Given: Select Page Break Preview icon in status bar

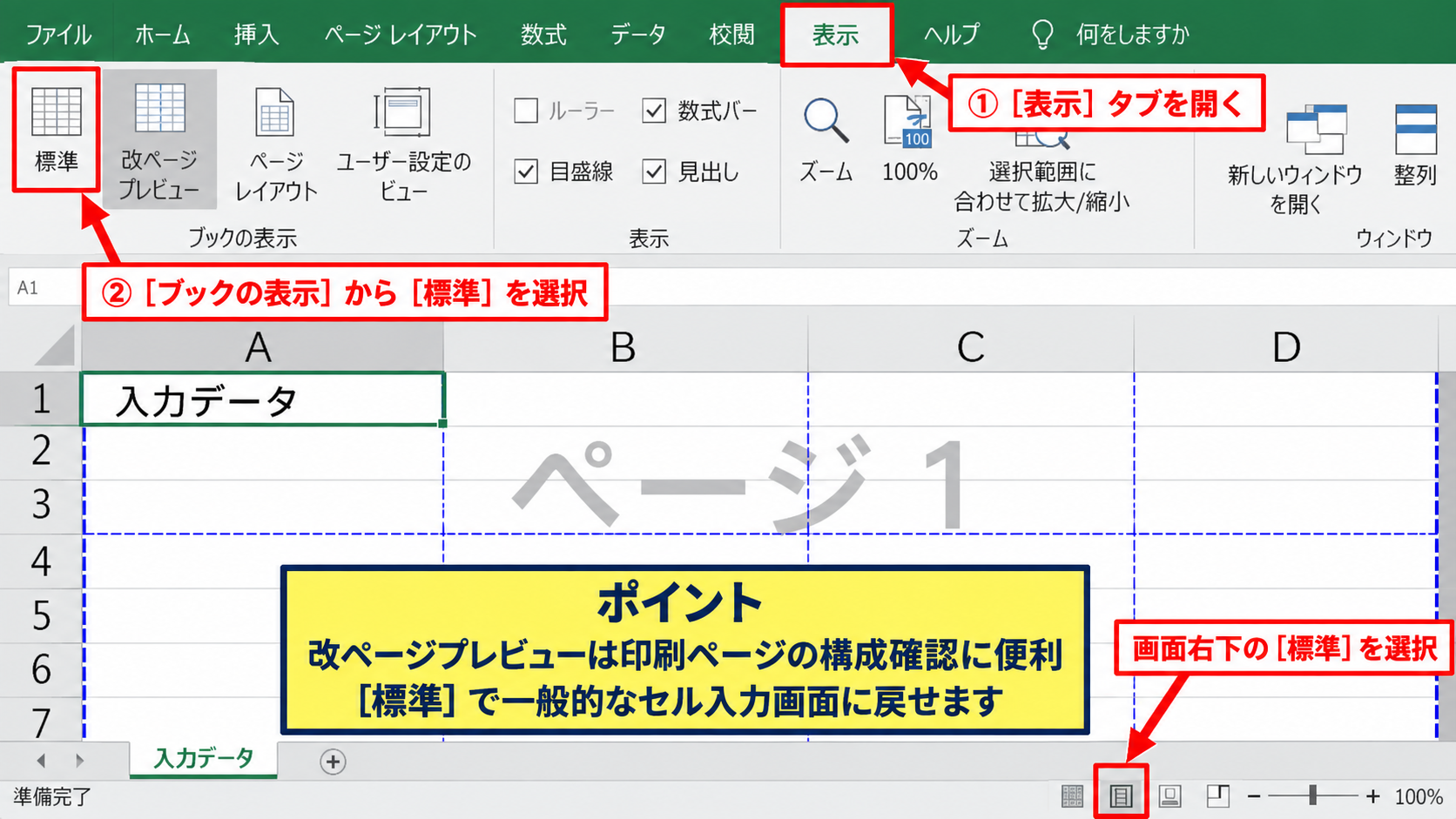Looking at the screenshot, I should pyautogui.click(x=1218, y=796).
